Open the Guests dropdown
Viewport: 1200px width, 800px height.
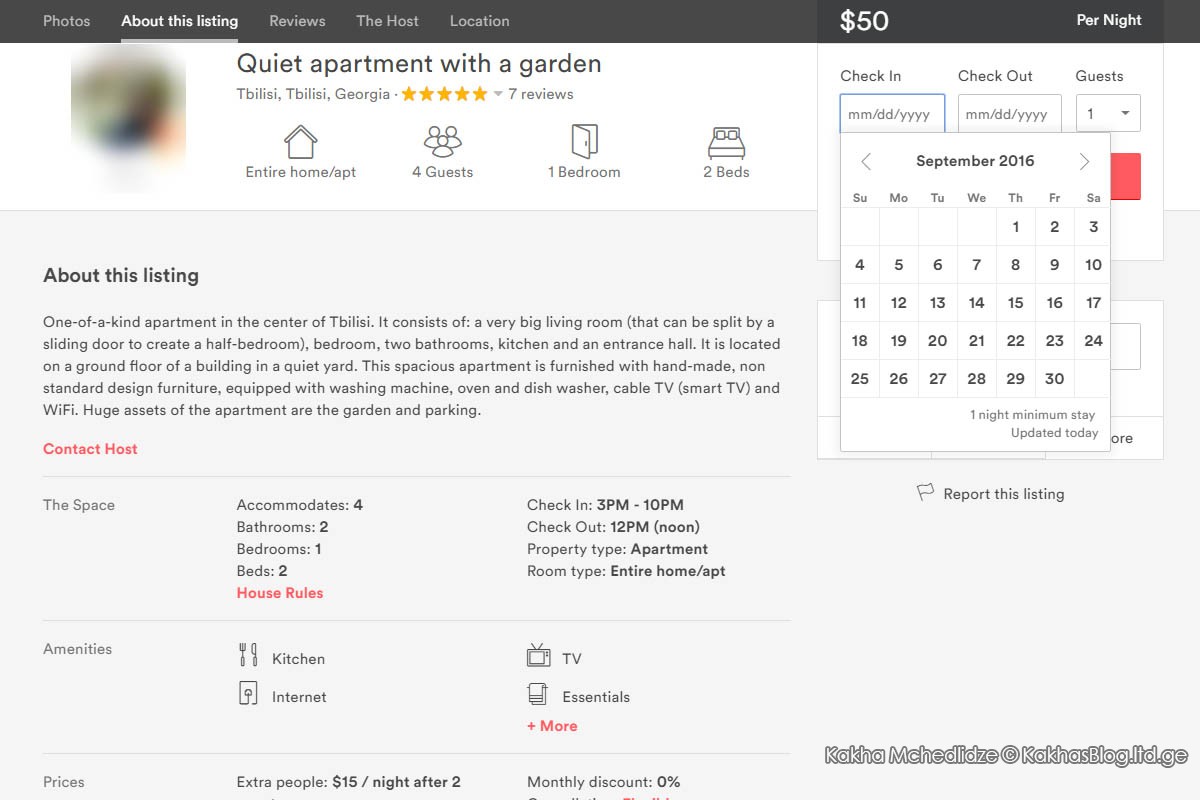(1108, 113)
